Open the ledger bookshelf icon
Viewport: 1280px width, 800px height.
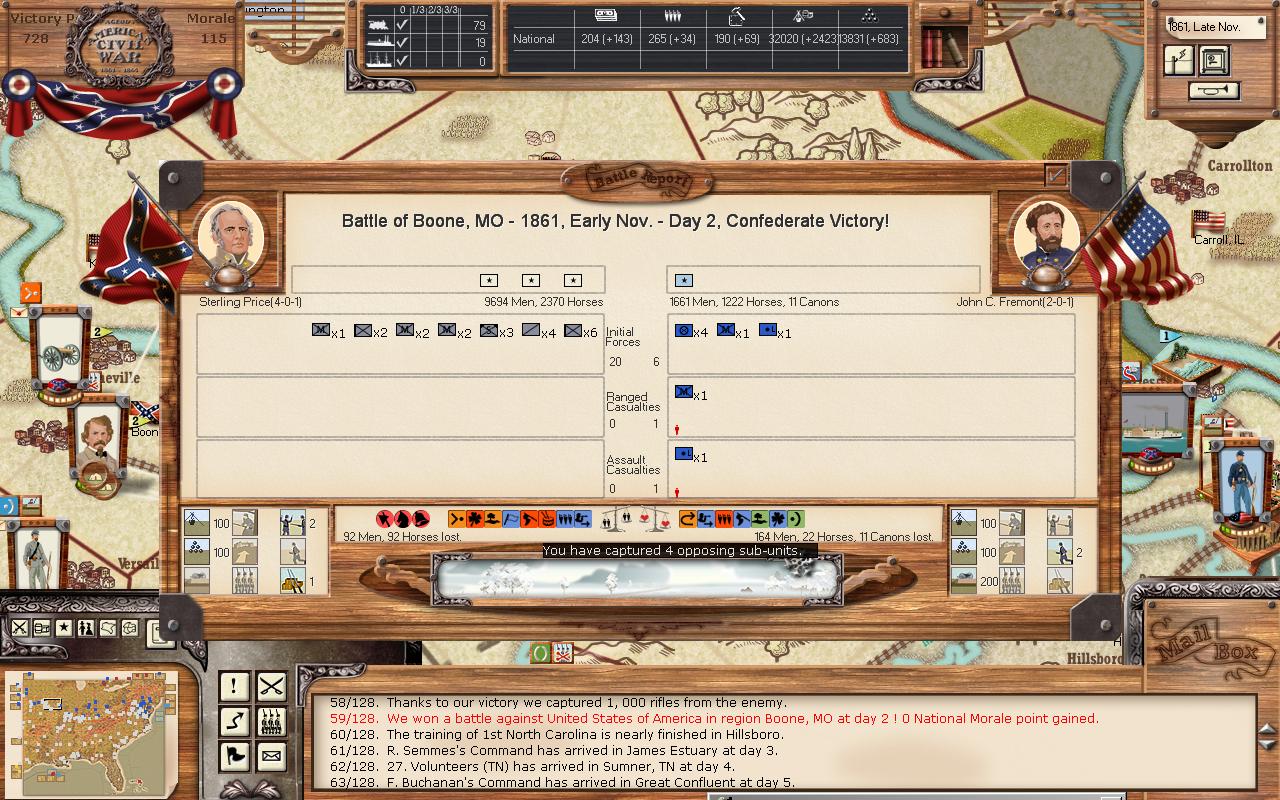pyautogui.click(x=943, y=46)
